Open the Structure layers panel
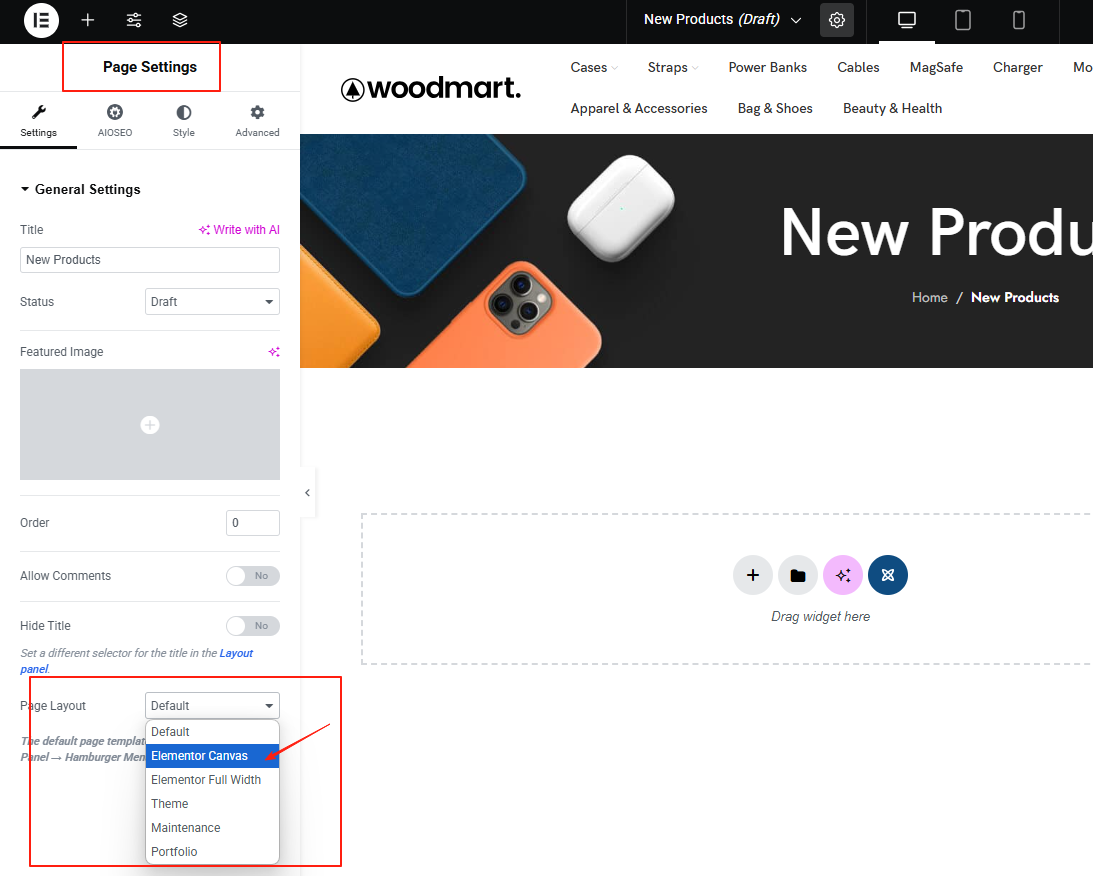The image size is (1093, 876). (179, 20)
